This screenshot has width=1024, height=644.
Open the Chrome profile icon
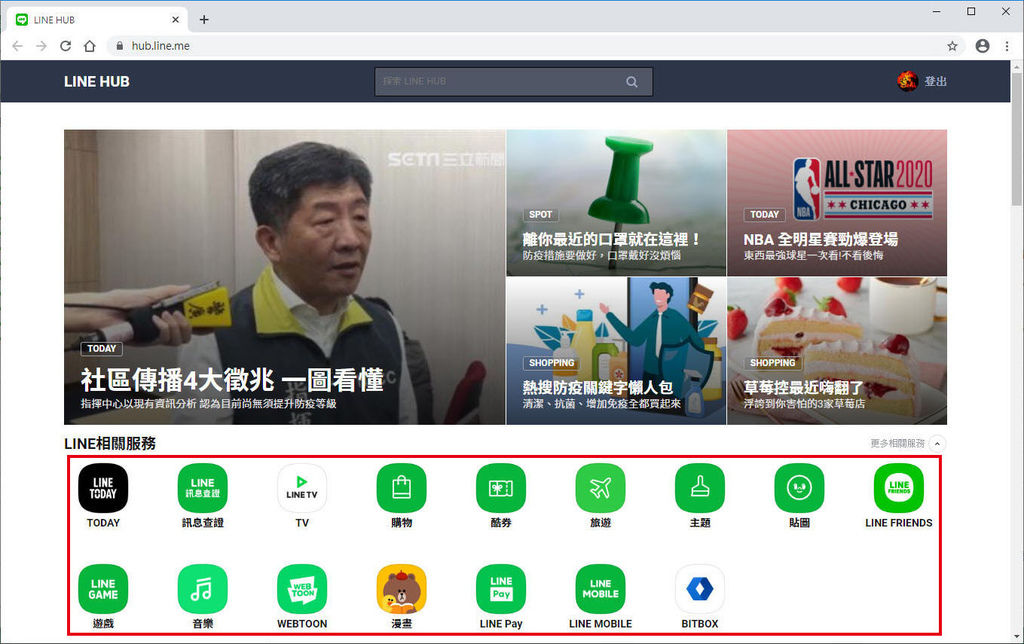pyautogui.click(x=982, y=46)
